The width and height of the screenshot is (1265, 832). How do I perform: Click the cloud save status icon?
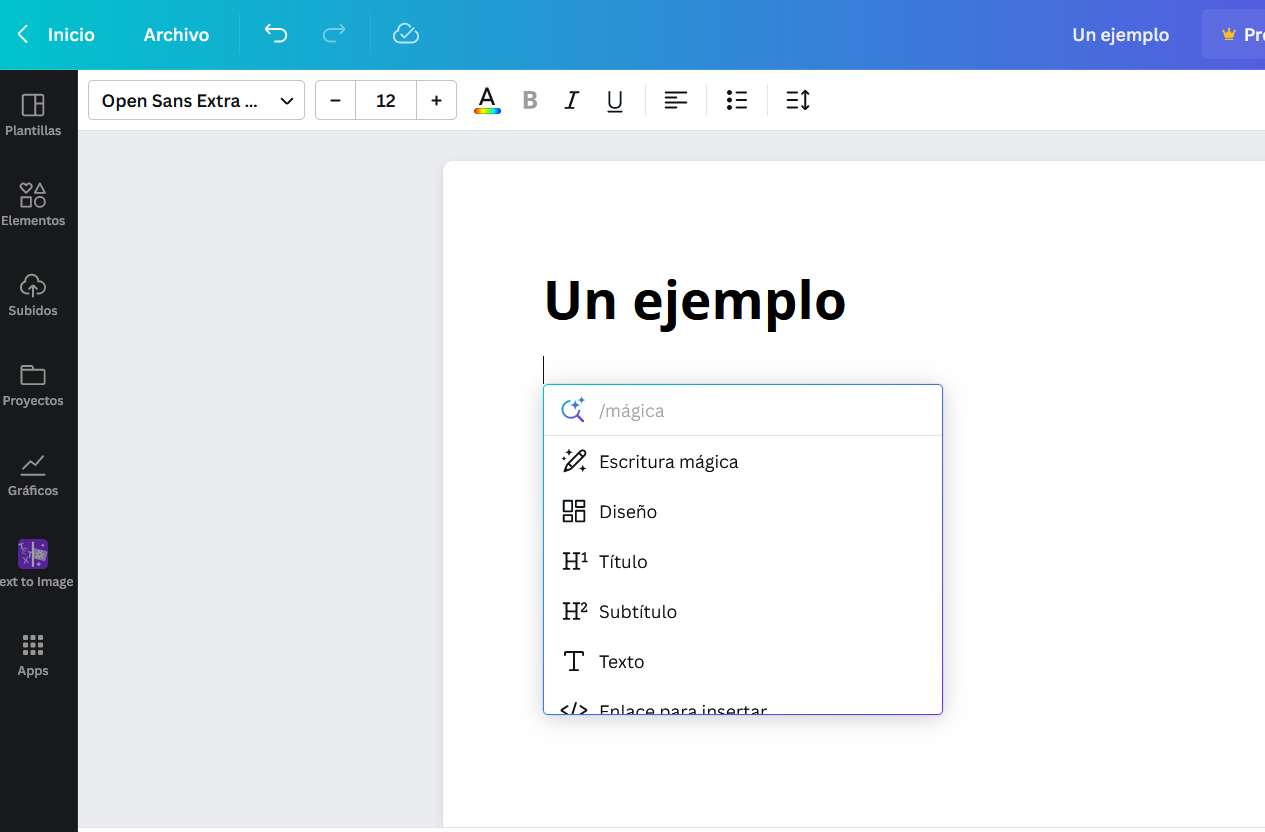pyautogui.click(x=405, y=34)
